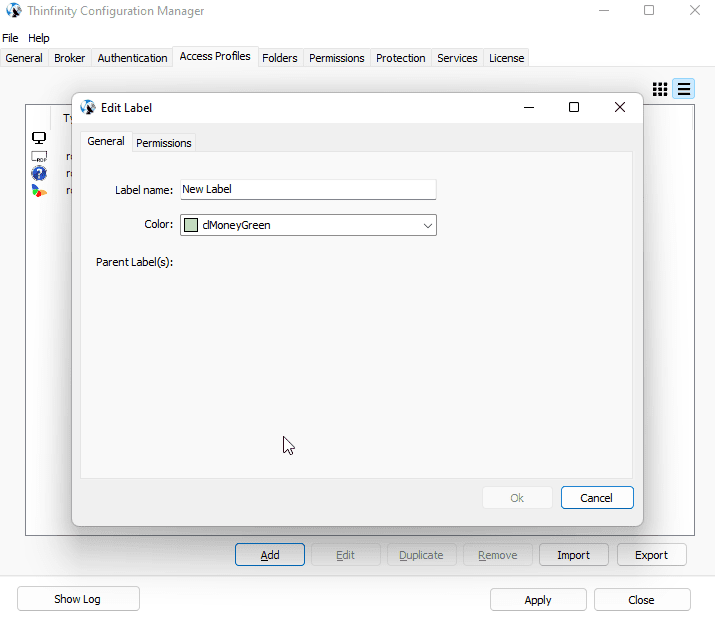Click the Remove button
The width and height of the screenshot is (715, 620).
coord(497,555)
